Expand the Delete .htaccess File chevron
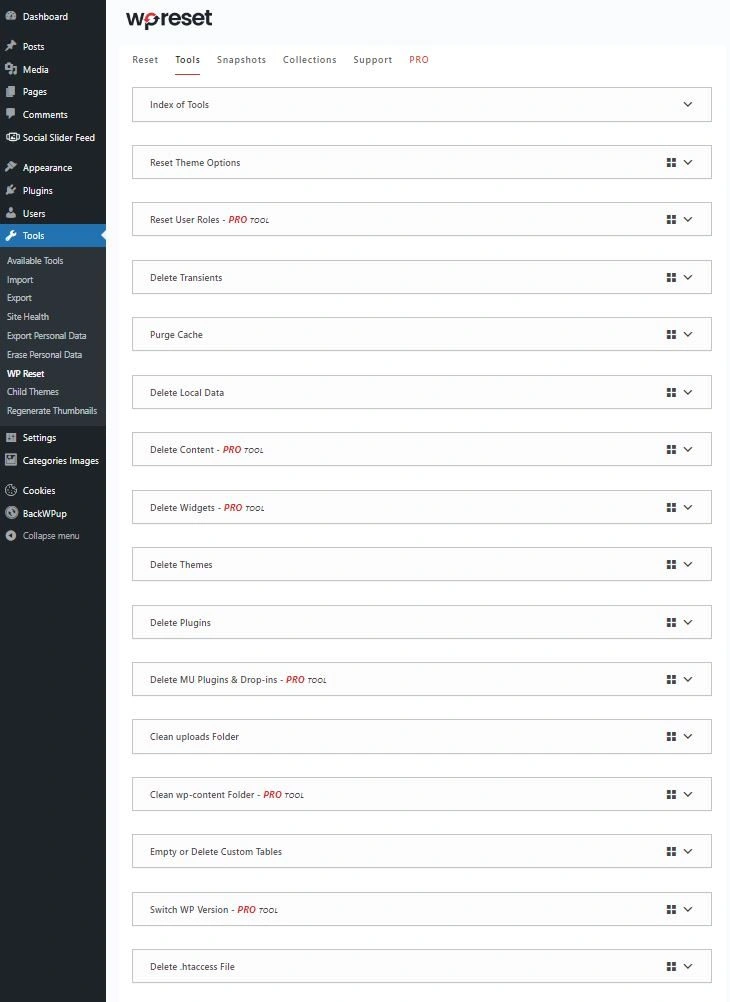Viewport: 730px width, 1002px height. 688,967
